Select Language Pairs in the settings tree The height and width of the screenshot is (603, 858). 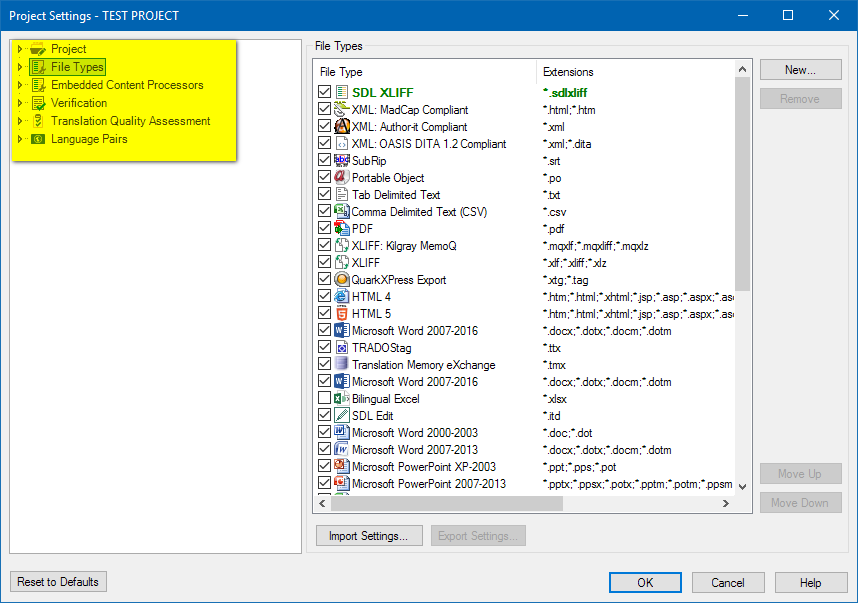[89, 139]
